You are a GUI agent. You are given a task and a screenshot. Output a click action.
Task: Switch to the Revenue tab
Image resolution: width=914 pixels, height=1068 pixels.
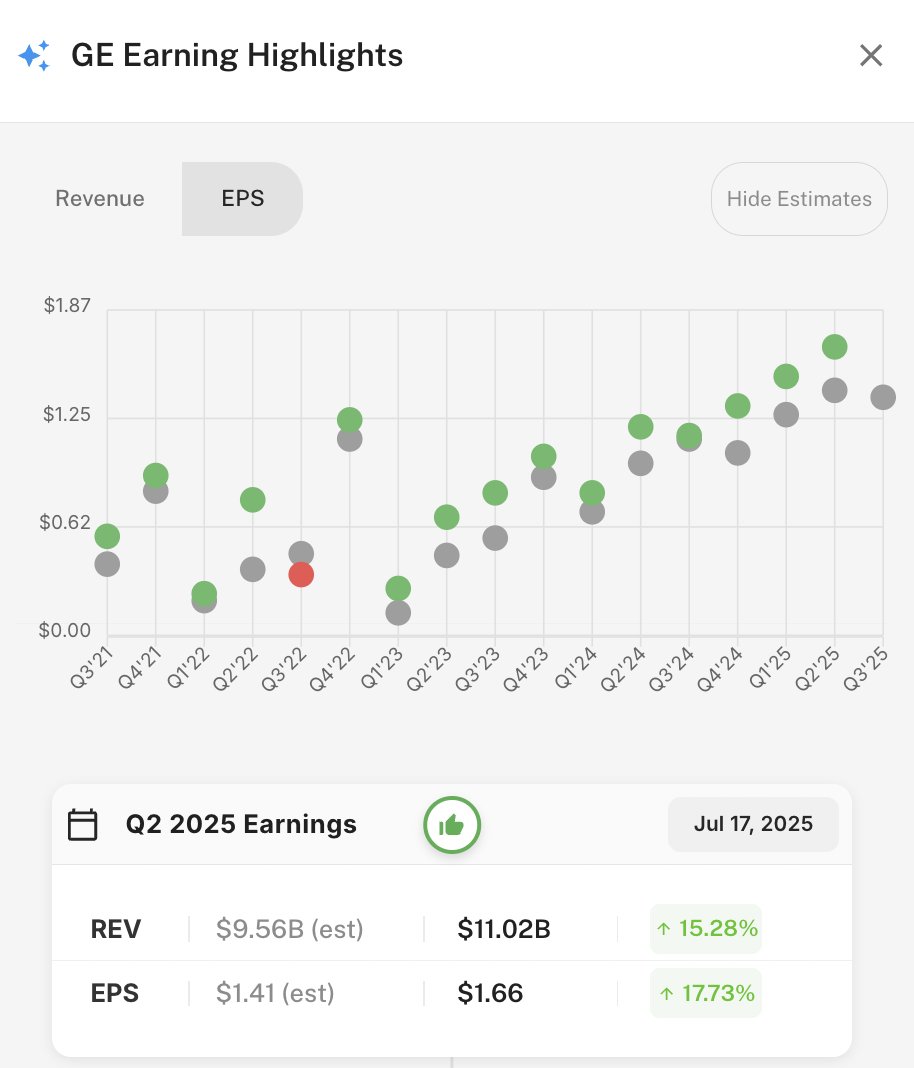100,198
